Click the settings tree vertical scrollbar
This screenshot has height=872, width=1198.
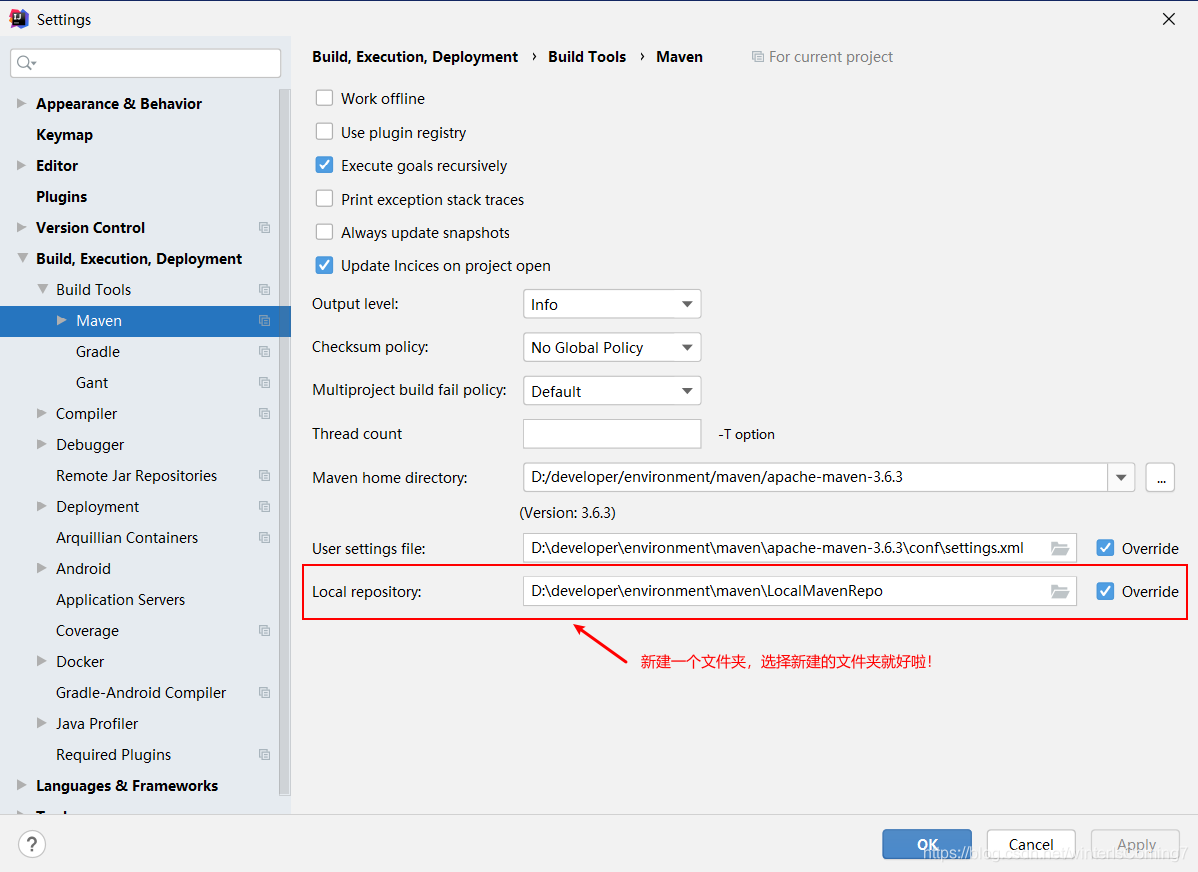(x=284, y=443)
